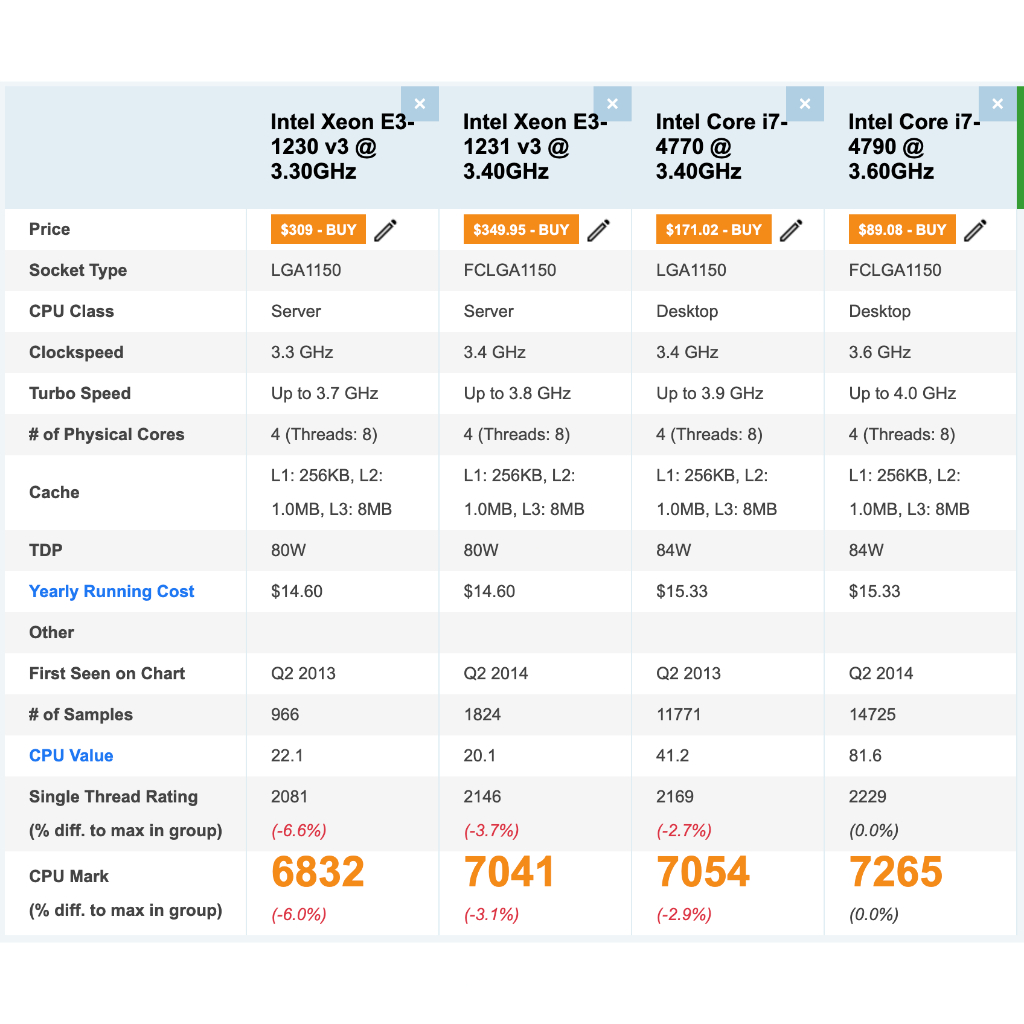Open the Intel Core i7-4770 heading
1024x1024 pixels.
pyautogui.click(x=720, y=147)
